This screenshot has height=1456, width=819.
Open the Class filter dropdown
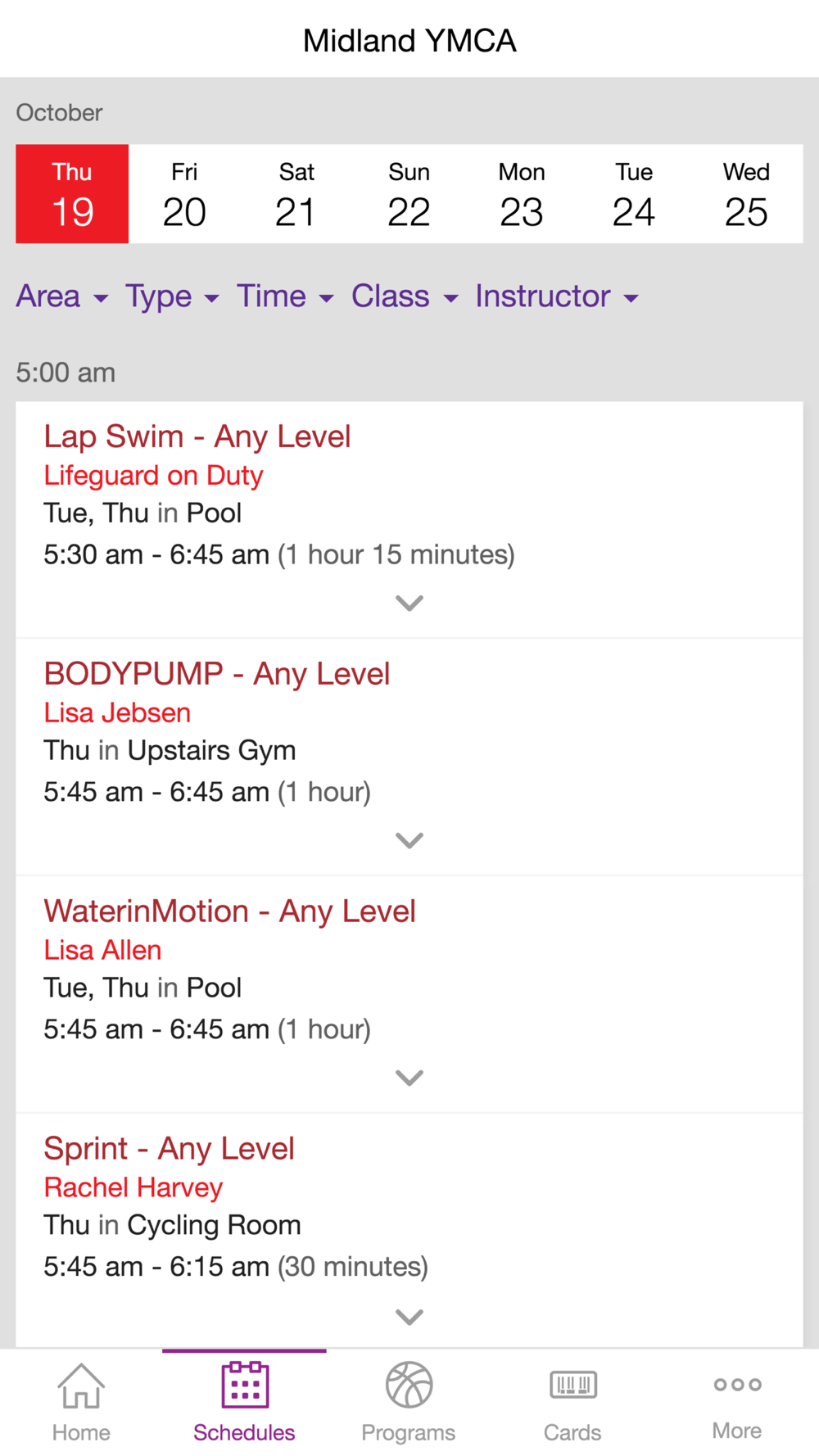click(405, 296)
